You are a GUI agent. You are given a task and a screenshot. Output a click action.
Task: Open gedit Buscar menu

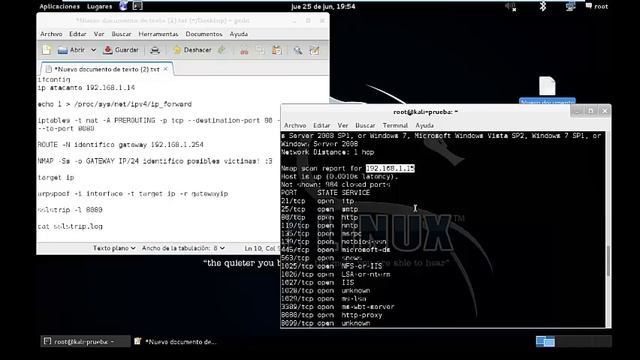[x=122, y=34]
